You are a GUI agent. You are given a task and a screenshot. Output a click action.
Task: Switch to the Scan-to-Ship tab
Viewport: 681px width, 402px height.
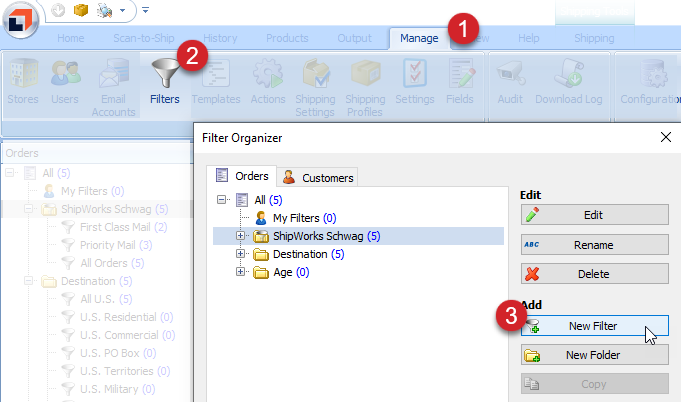[144, 38]
